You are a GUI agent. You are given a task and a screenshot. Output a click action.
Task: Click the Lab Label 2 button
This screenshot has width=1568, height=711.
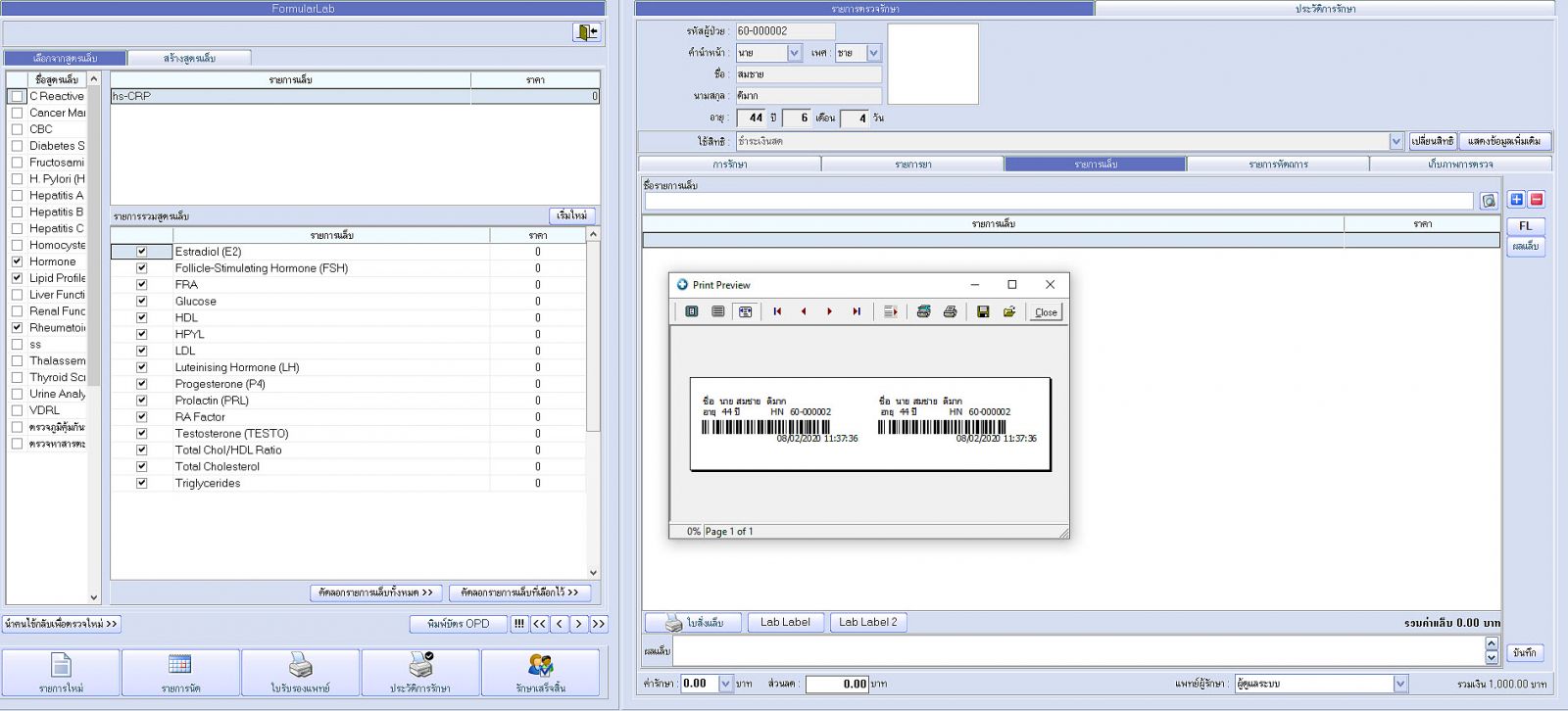[868, 622]
